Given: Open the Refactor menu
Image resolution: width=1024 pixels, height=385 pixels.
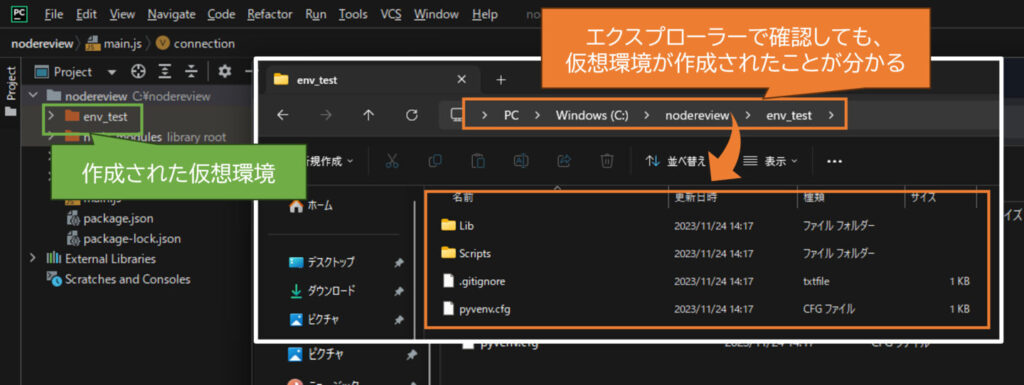Looking at the screenshot, I should (270, 14).
